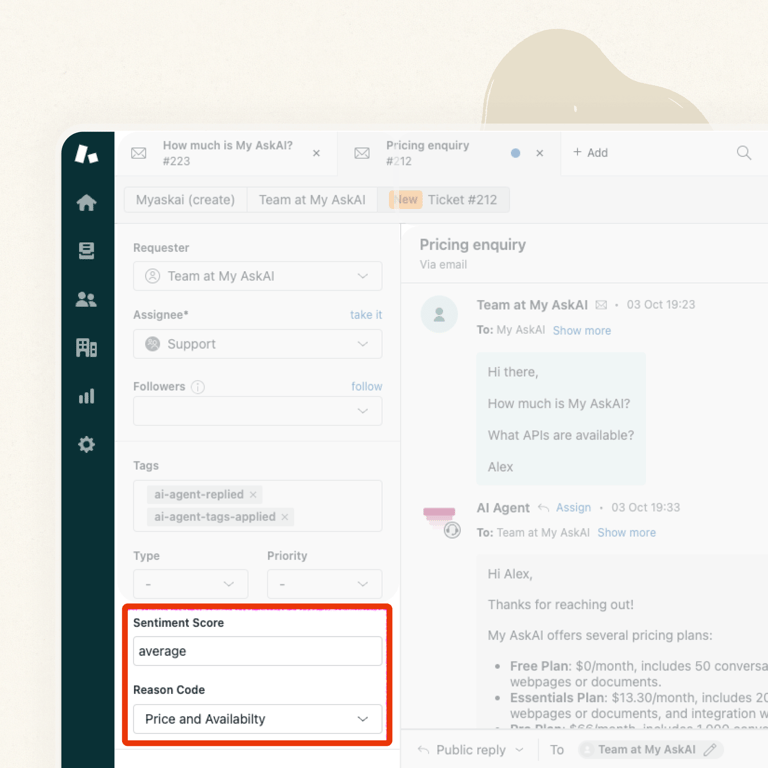768x768 pixels.
Task: Click envelope icon of ticket #212 tab
Action: (x=362, y=153)
